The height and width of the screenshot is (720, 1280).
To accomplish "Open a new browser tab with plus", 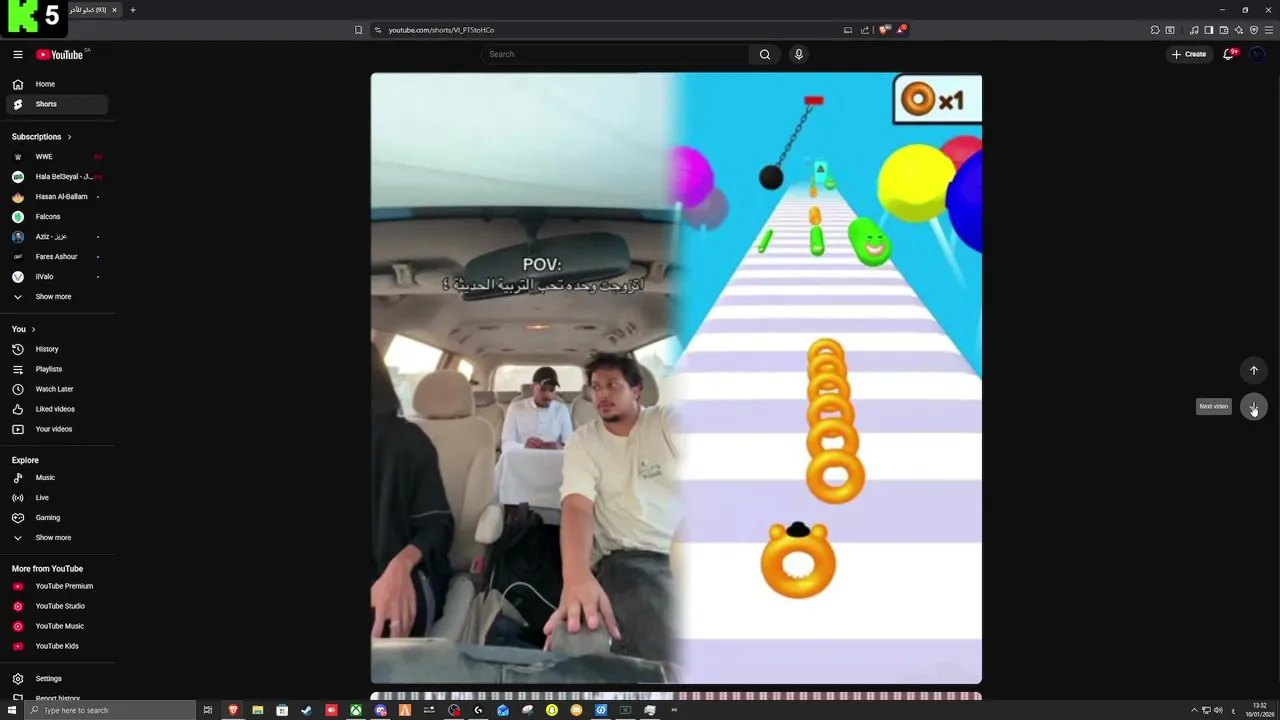I will [x=132, y=10].
